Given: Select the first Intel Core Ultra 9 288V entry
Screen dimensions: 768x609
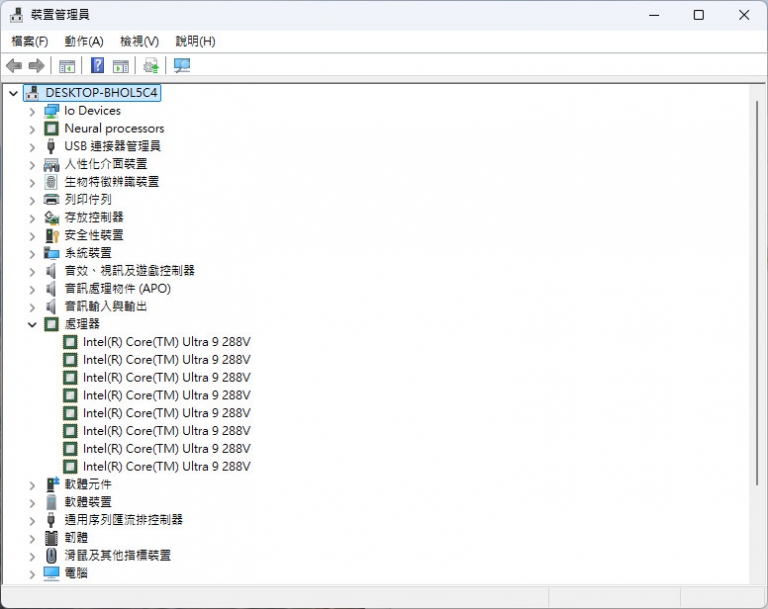Looking at the screenshot, I should (x=167, y=342).
